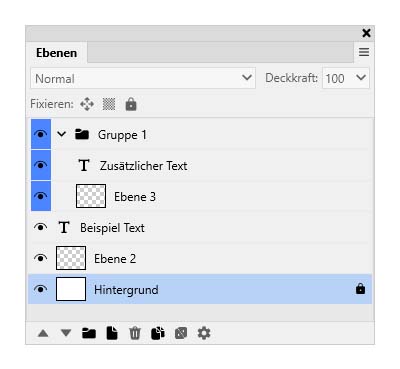Open layer settings with gear icon

pyautogui.click(x=204, y=333)
